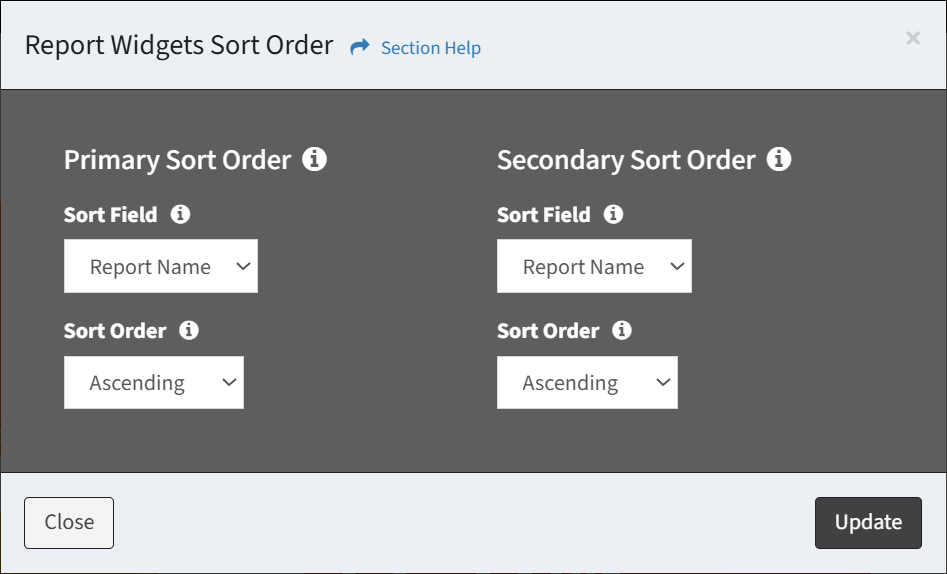Show info tooltip for primary Sort Field label

pos(180,214)
